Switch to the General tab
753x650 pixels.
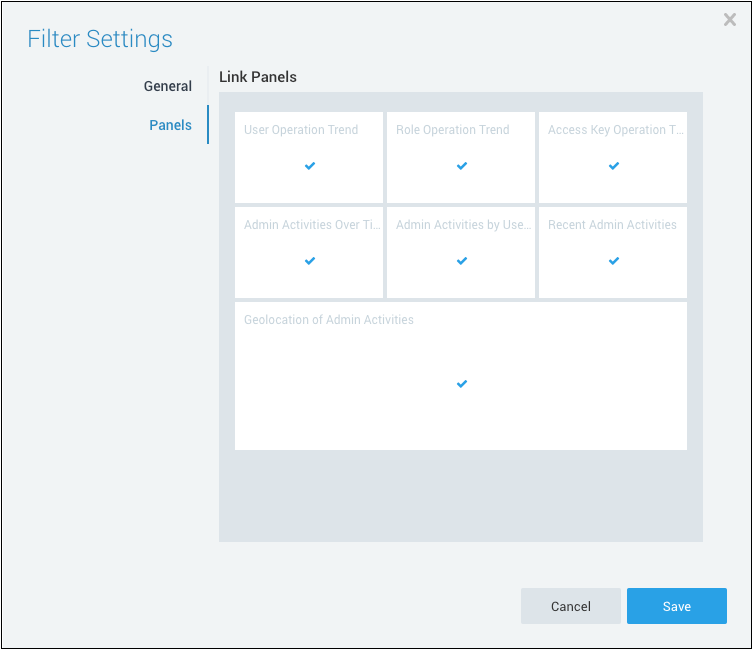[x=167, y=86]
